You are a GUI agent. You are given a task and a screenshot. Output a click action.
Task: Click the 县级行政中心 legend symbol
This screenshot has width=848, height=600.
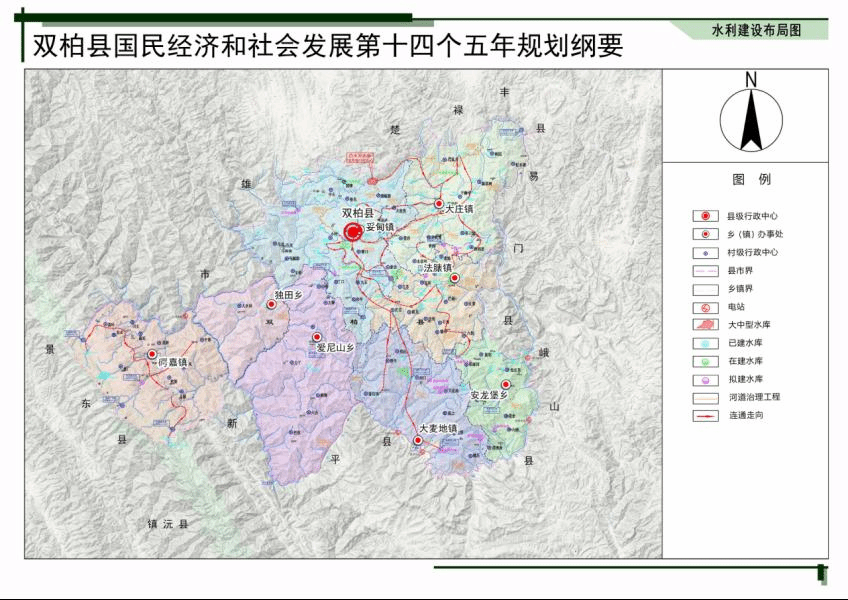tap(706, 216)
